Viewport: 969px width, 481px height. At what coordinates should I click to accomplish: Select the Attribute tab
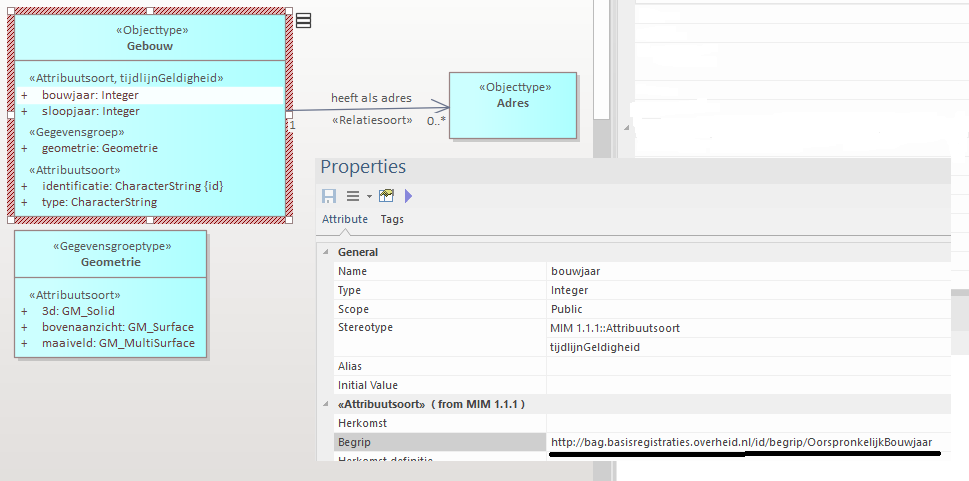[x=344, y=219]
